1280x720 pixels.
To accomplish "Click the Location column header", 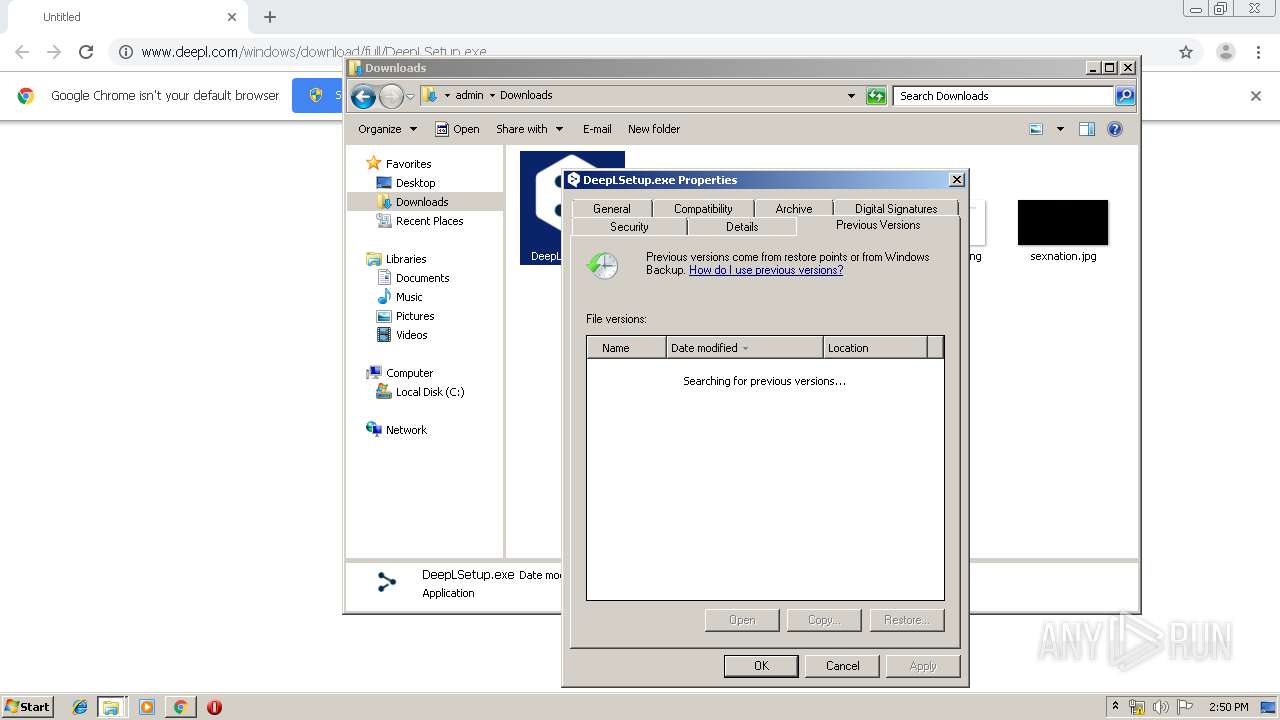I will pyautogui.click(x=876, y=348).
